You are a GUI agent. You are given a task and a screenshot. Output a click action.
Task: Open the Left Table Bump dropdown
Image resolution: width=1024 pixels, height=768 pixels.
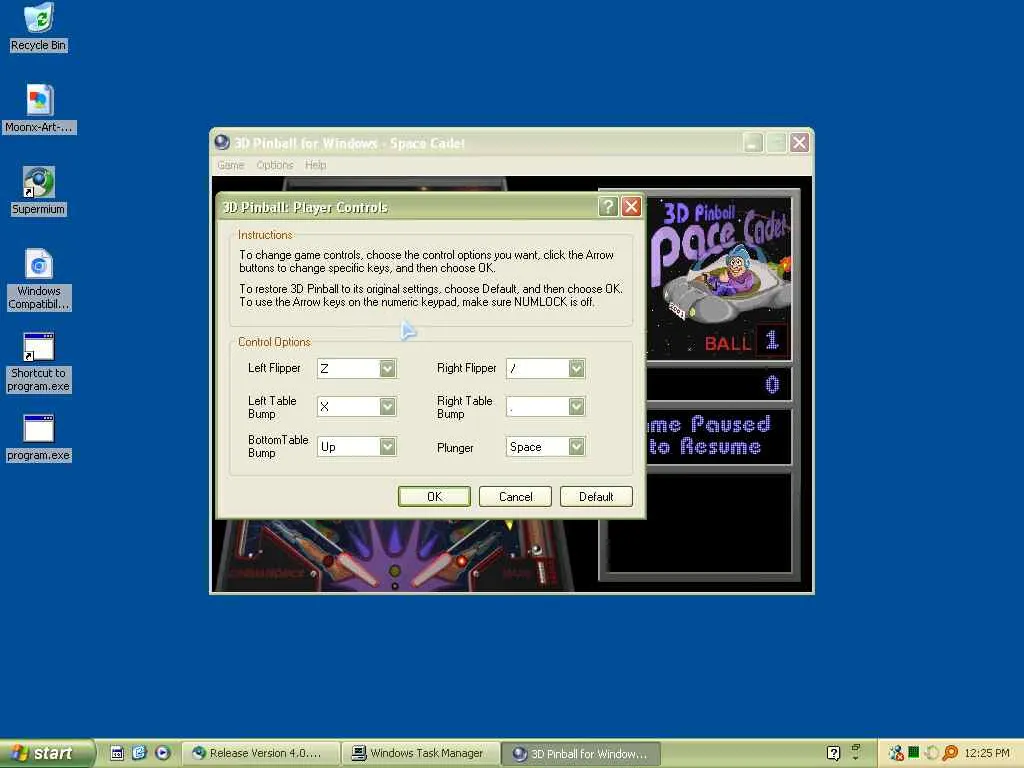(387, 407)
